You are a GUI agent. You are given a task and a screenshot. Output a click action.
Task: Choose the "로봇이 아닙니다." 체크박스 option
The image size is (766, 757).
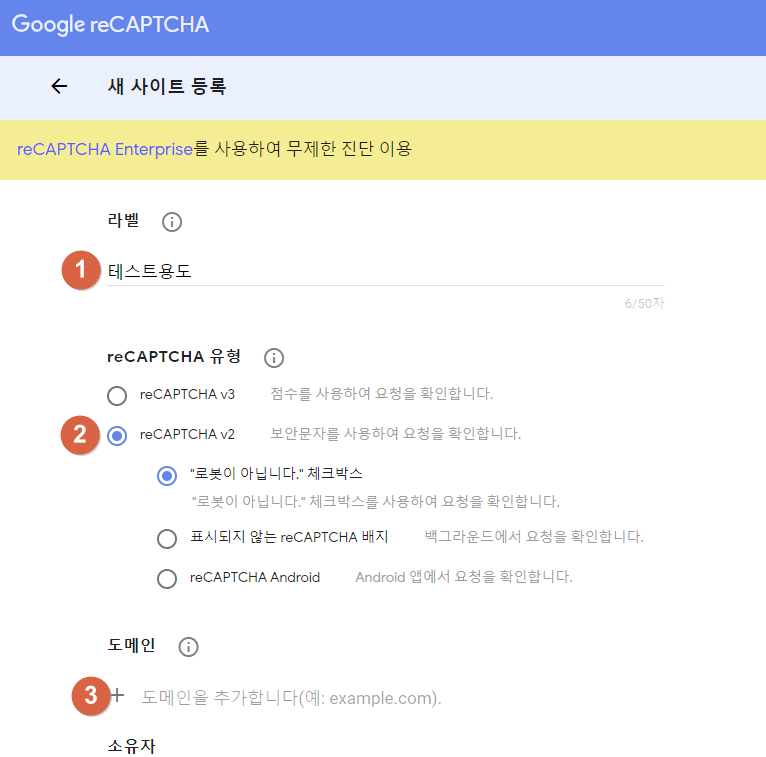tap(167, 475)
